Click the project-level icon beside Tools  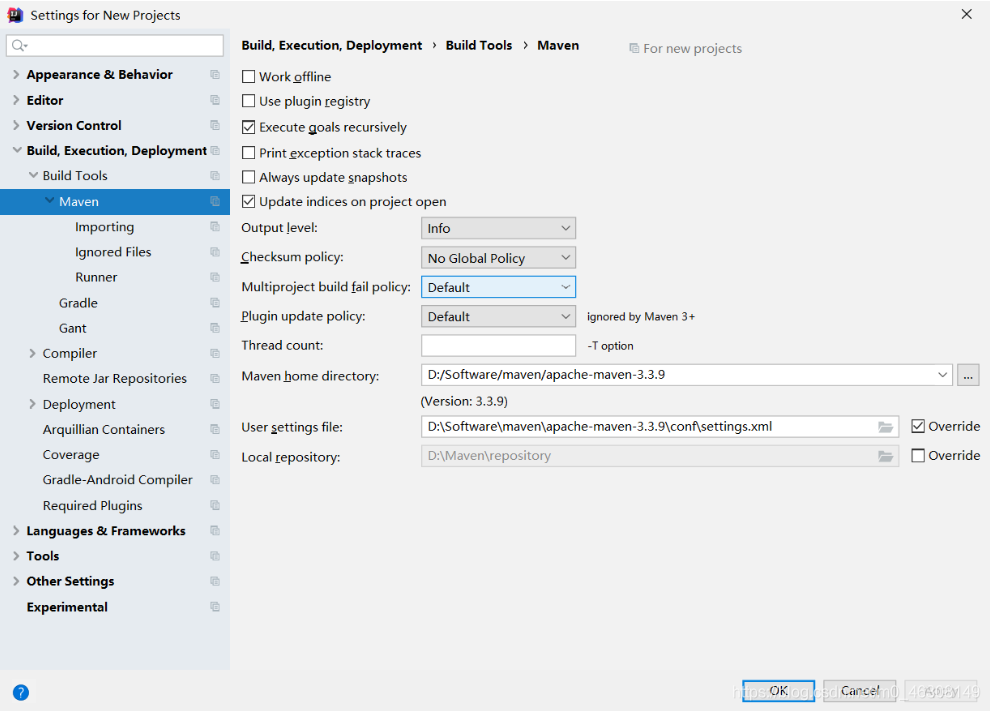215,556
